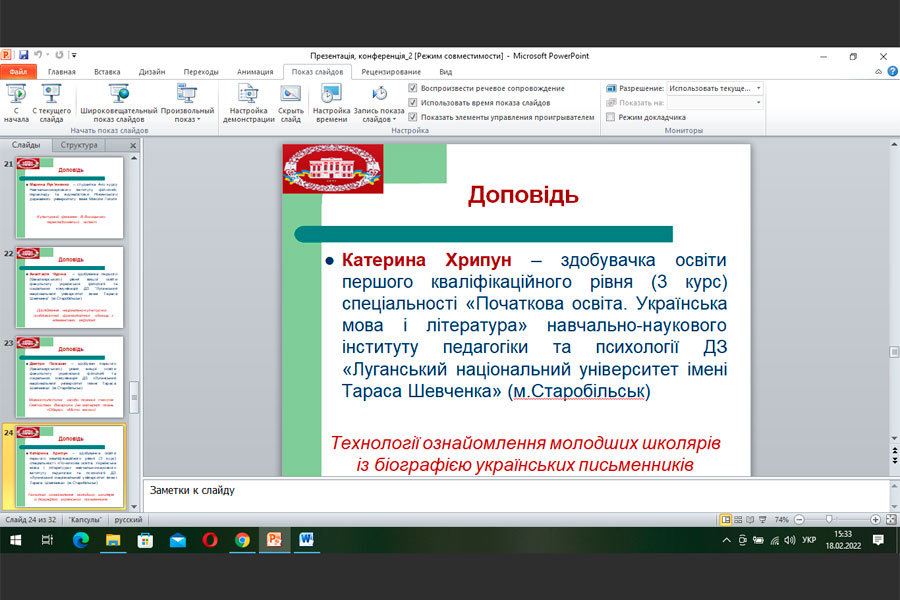900x600 pixels.
Task: Open the Файл menu button
Action: click(18, 72)
